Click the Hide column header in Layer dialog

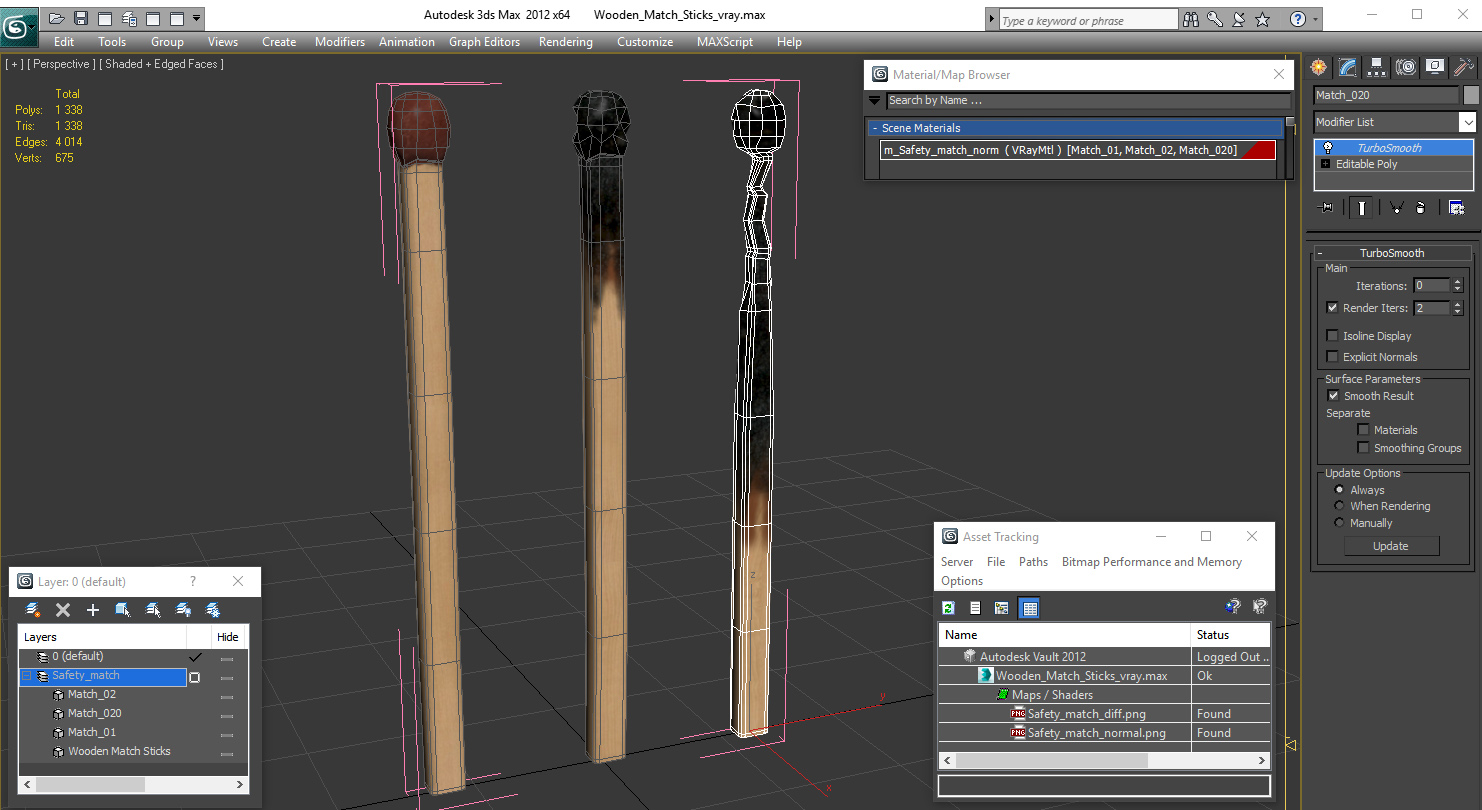point(228,637)
